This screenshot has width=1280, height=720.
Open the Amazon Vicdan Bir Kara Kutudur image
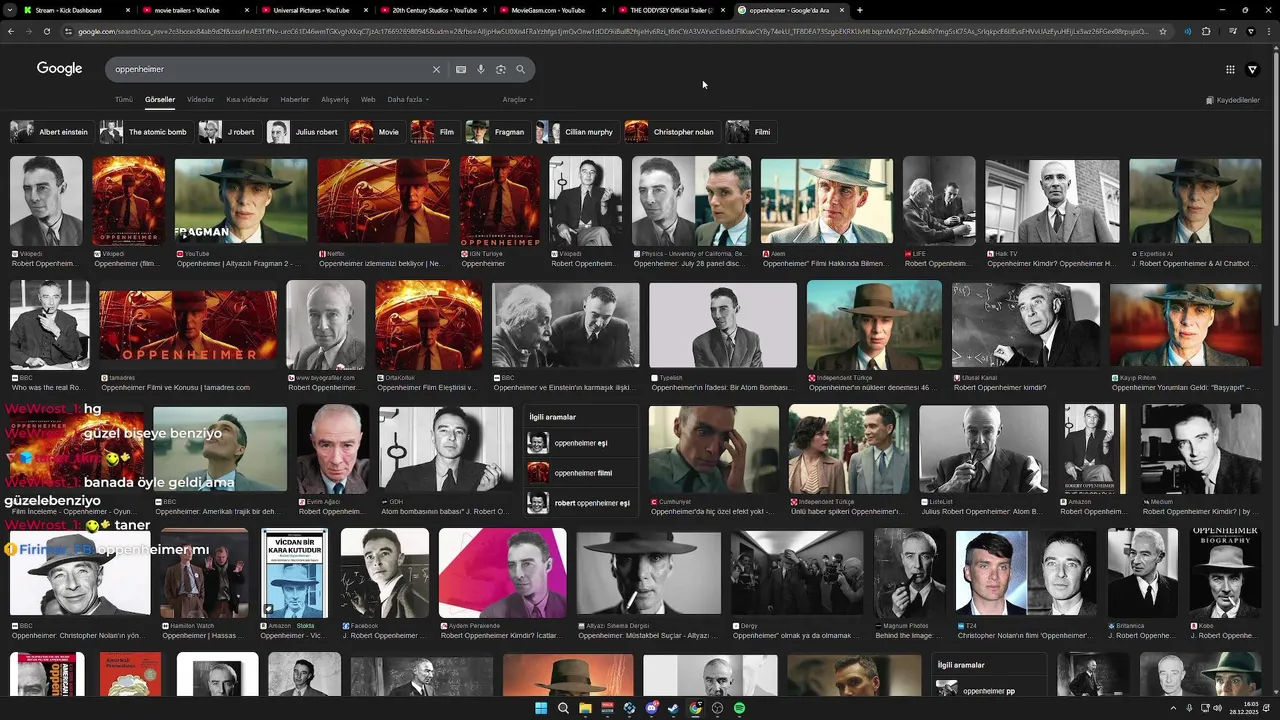point(294,572)
